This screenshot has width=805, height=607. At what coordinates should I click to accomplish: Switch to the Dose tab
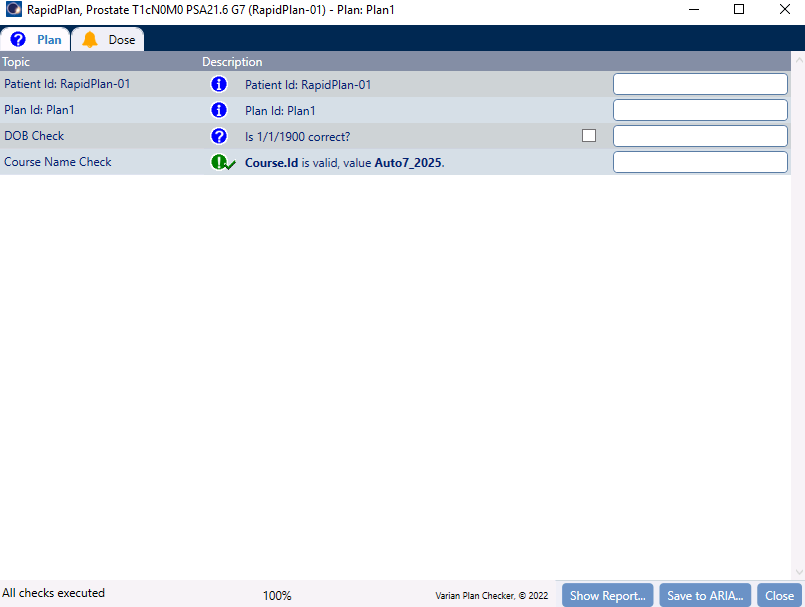(x=108, y=39)
